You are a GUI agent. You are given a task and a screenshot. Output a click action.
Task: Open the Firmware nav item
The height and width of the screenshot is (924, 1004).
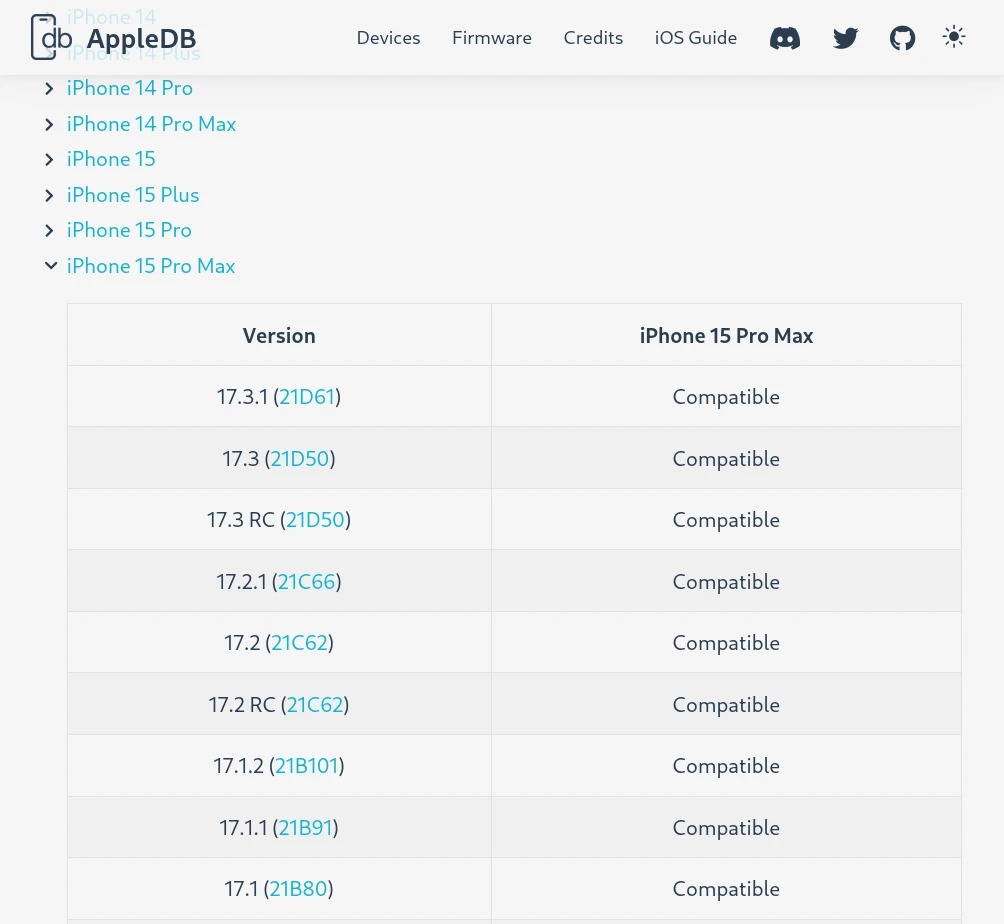(x=492, y=38)
